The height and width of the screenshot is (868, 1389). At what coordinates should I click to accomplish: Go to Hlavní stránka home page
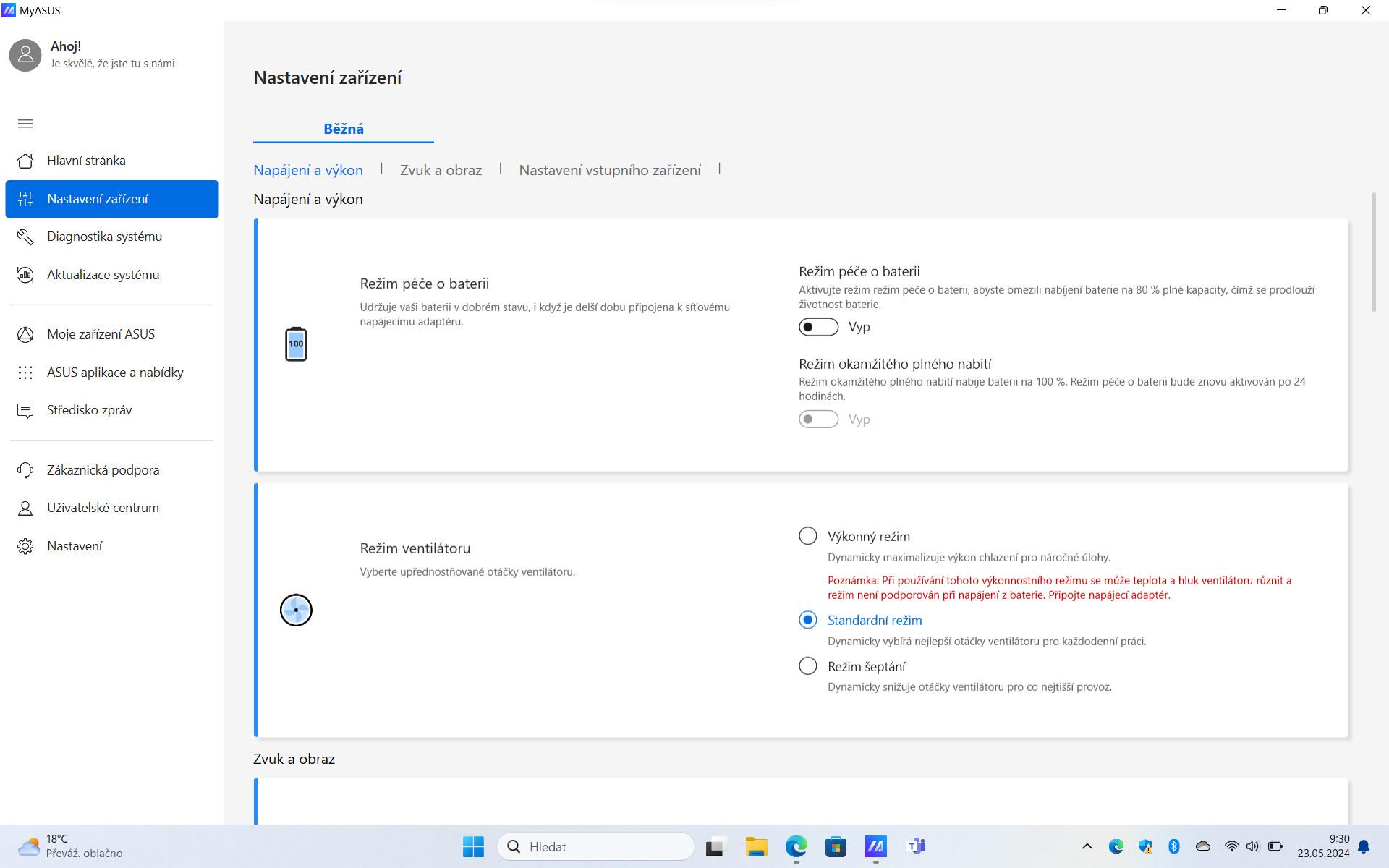pyautogui.click(x=112, y=161)
